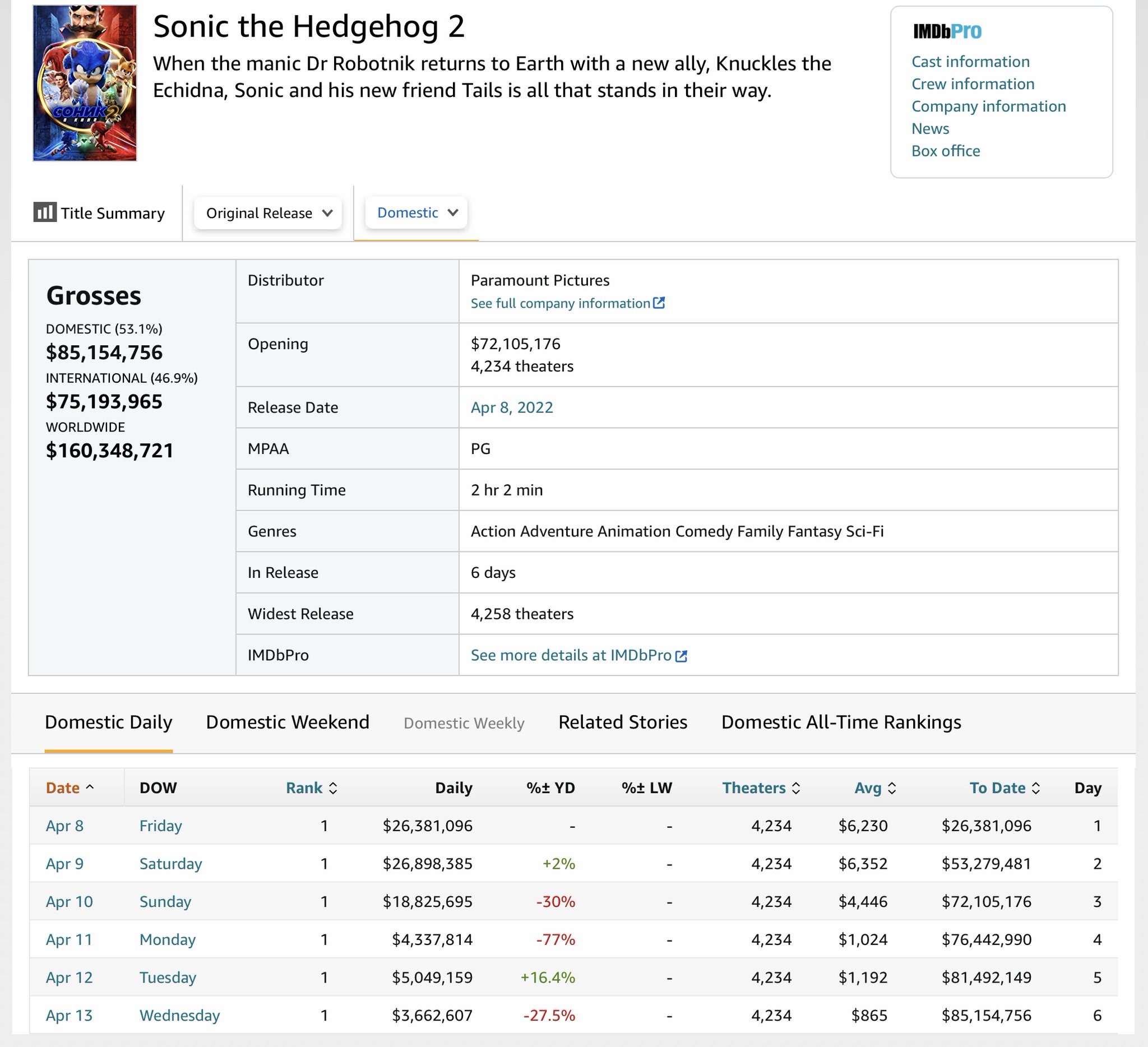Click the worldwide gross $160,348,721
The image size is (1148, 1047).
pyautogui.click(x=110, y=450)
